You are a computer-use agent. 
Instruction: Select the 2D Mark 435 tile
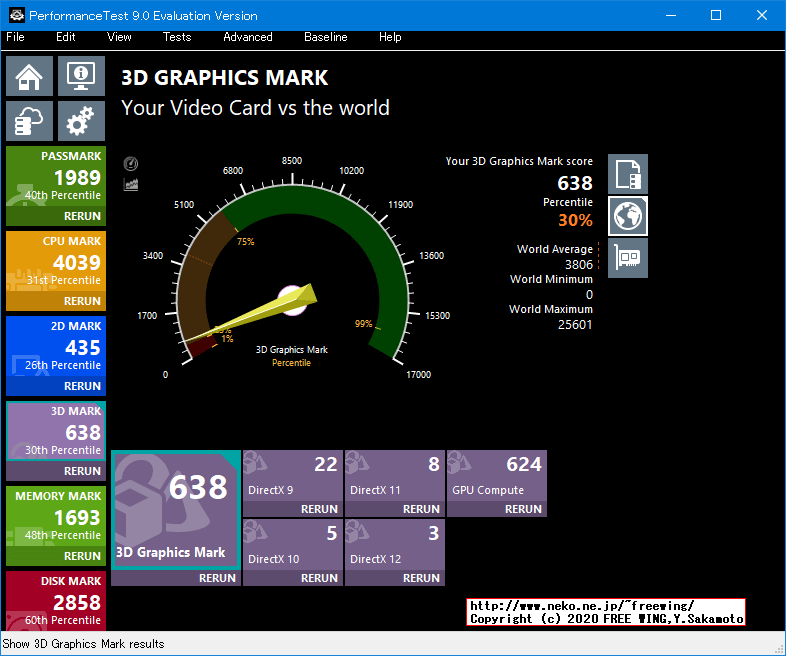click(56, 347)
